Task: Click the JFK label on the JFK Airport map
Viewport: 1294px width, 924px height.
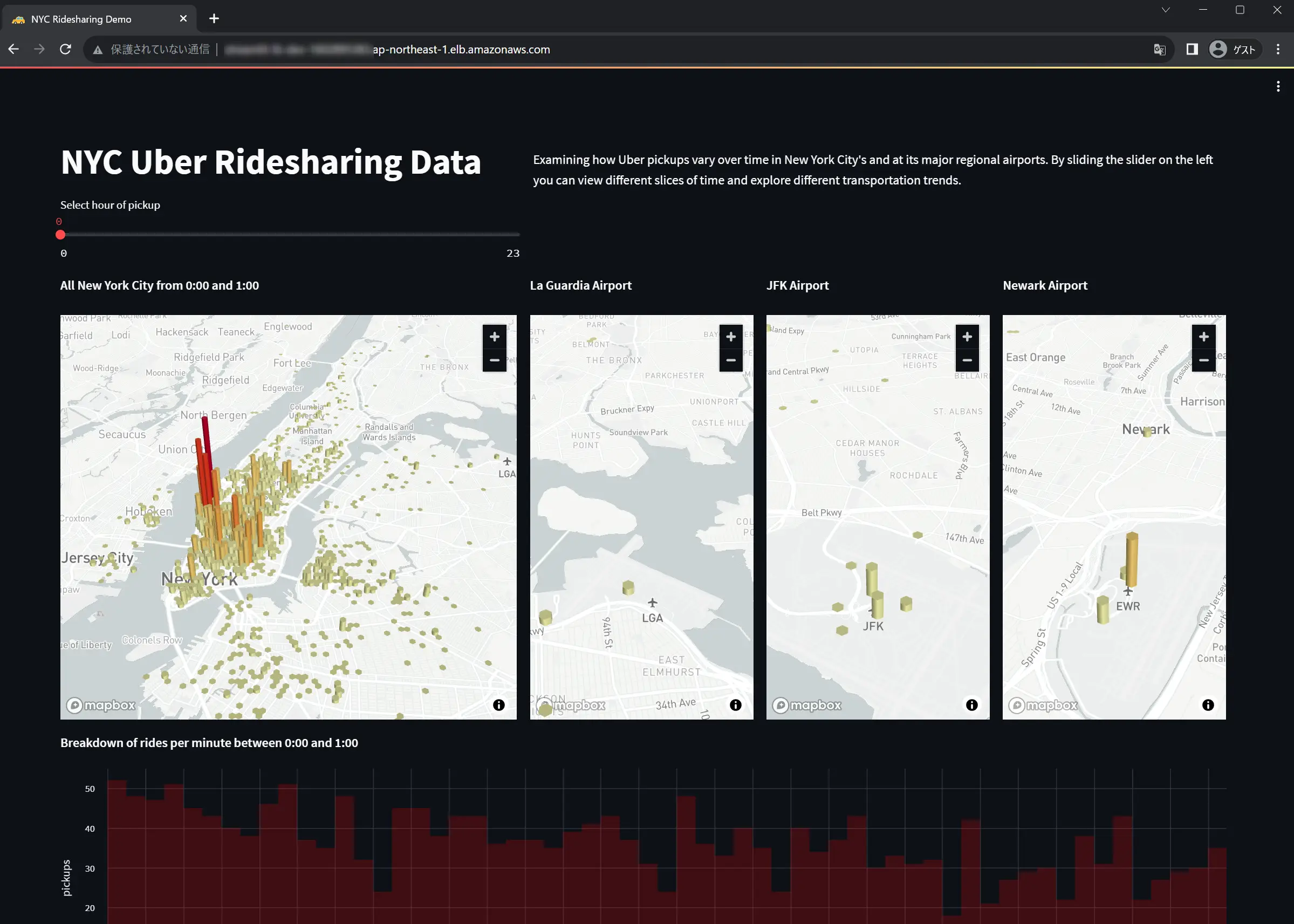Action: 873,626
